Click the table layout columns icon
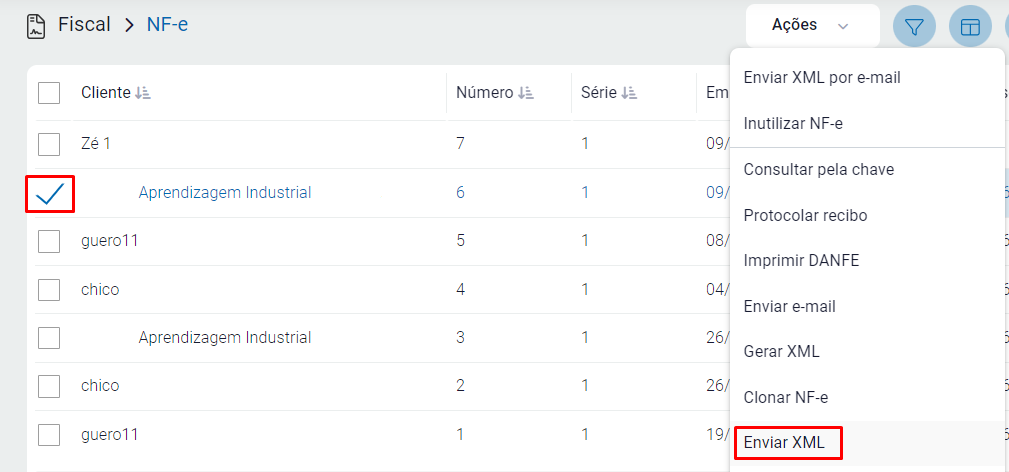This screenshot has width=1009, height=472. click(970, 27)
